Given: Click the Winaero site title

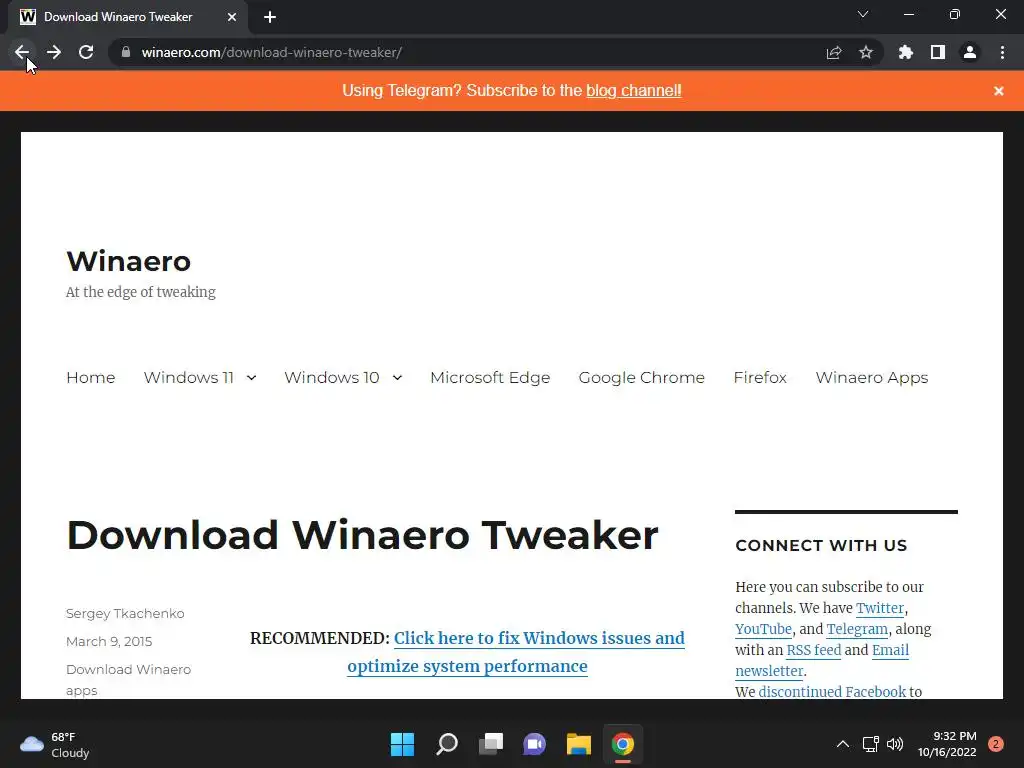Looking at the screenshot, I should pyautogui.click(x=129, y=261).
